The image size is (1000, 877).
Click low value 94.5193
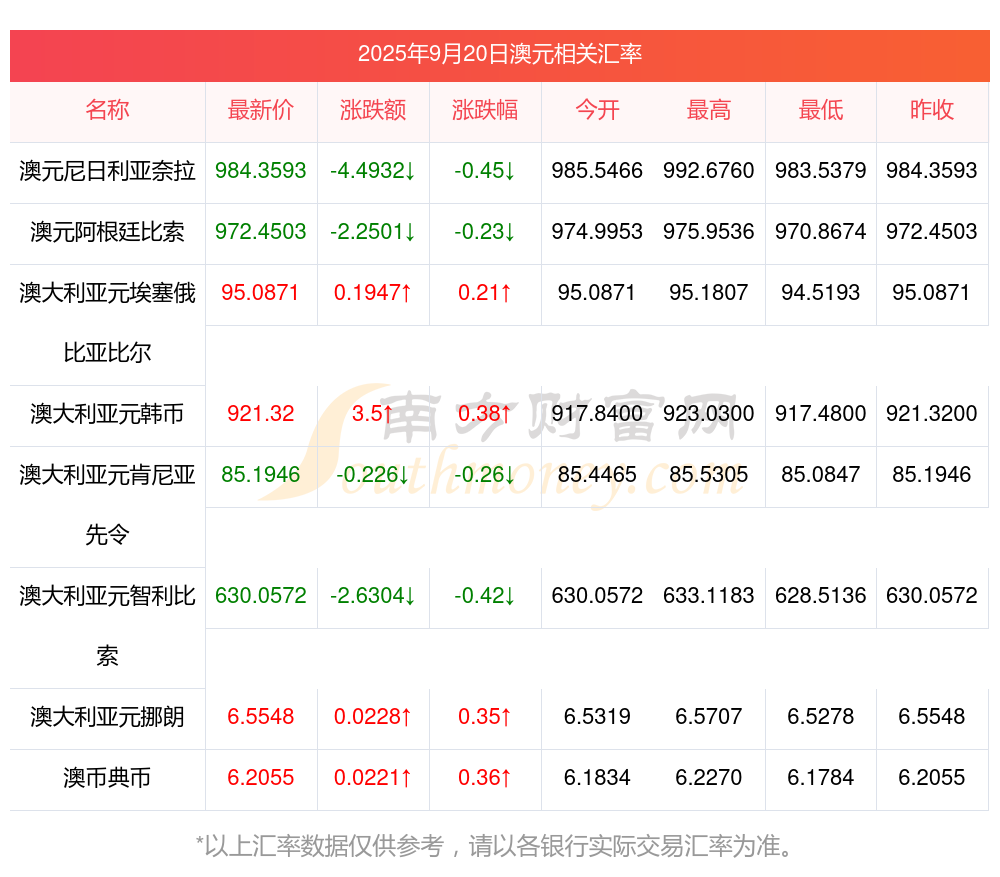[x=821, y=293]
